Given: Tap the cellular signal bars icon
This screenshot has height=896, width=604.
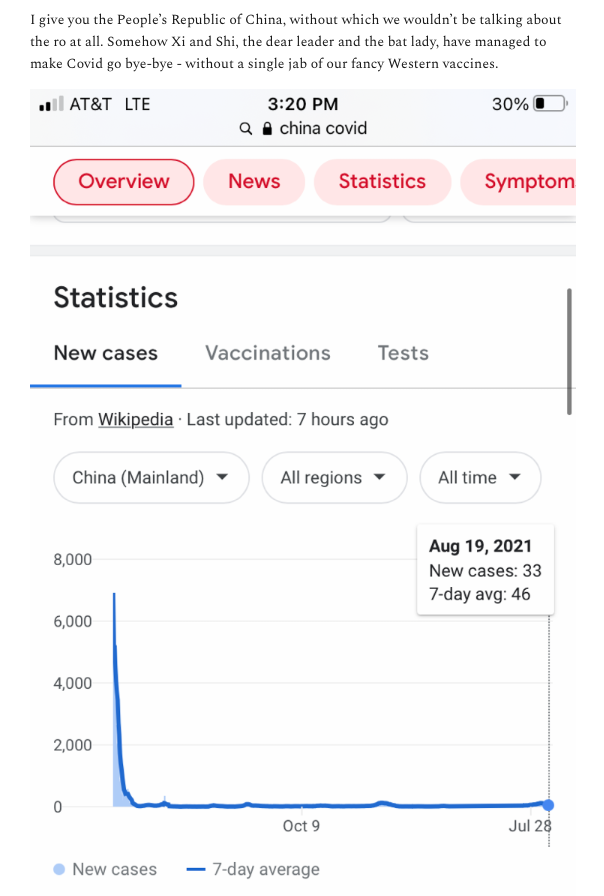Looking at the screenshot, I should pos(51,104).
